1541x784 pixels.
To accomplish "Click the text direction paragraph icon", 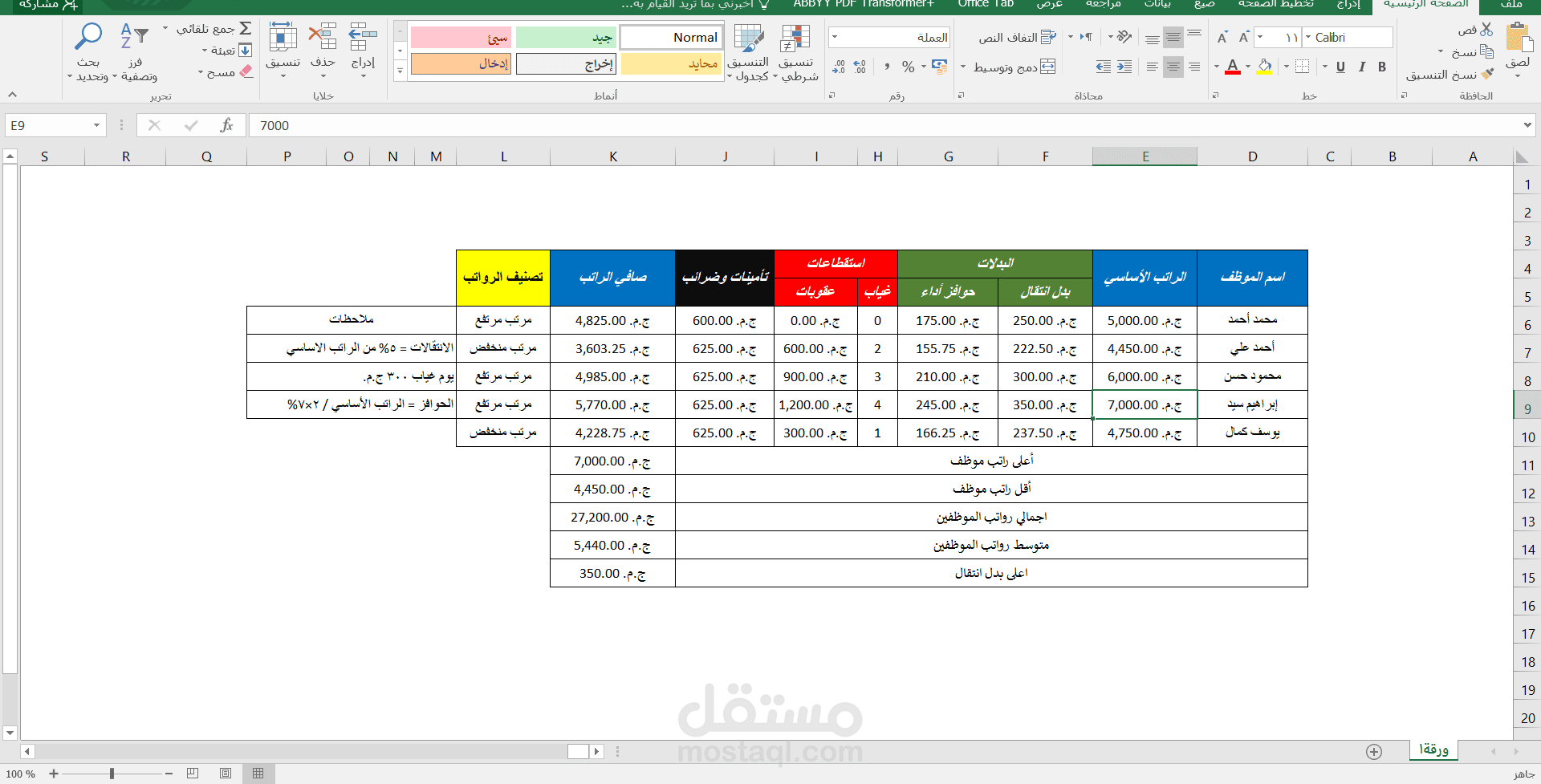I will click(1086, 37).
